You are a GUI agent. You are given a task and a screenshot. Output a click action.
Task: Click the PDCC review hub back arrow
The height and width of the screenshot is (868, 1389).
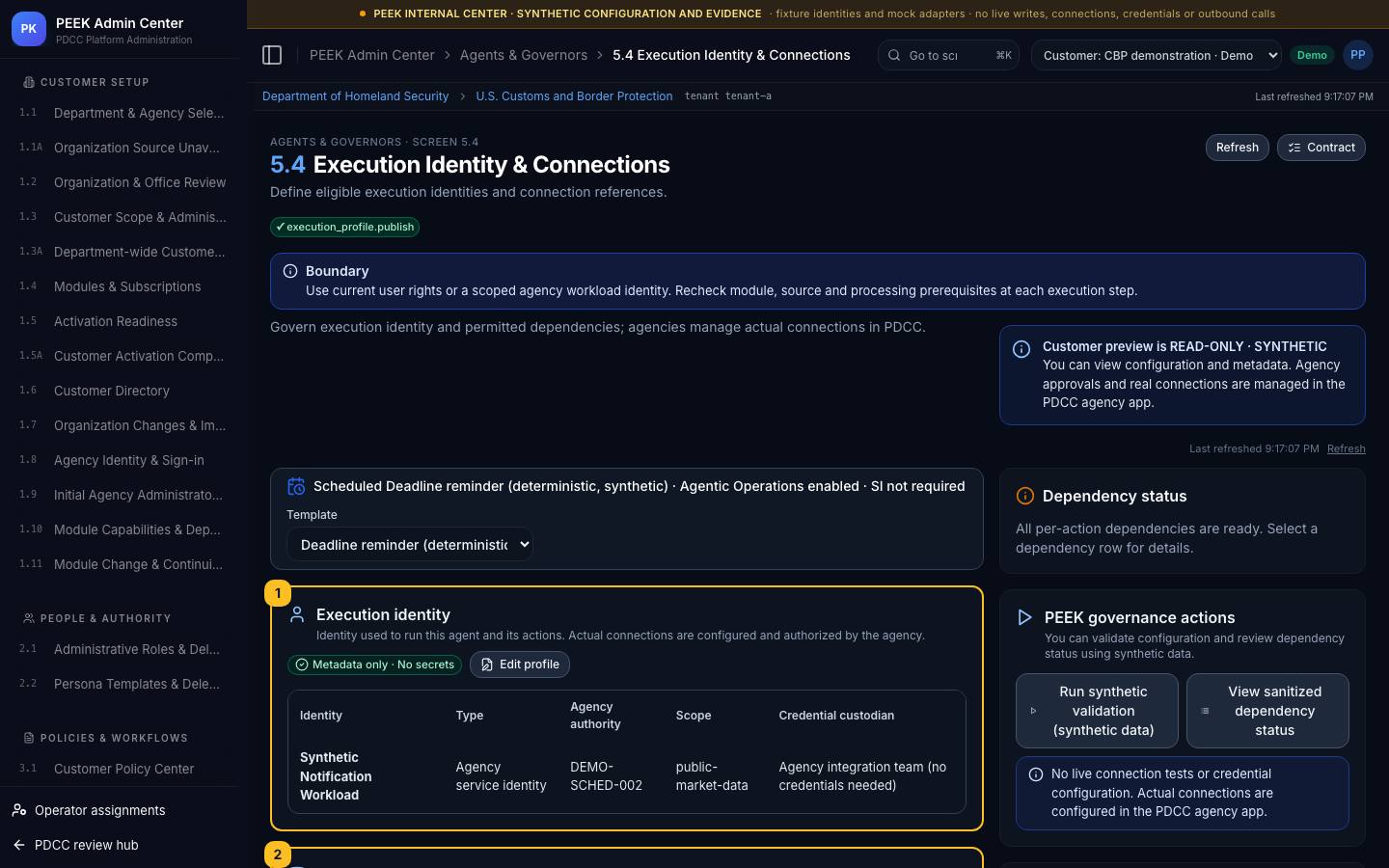coord(19,845)
